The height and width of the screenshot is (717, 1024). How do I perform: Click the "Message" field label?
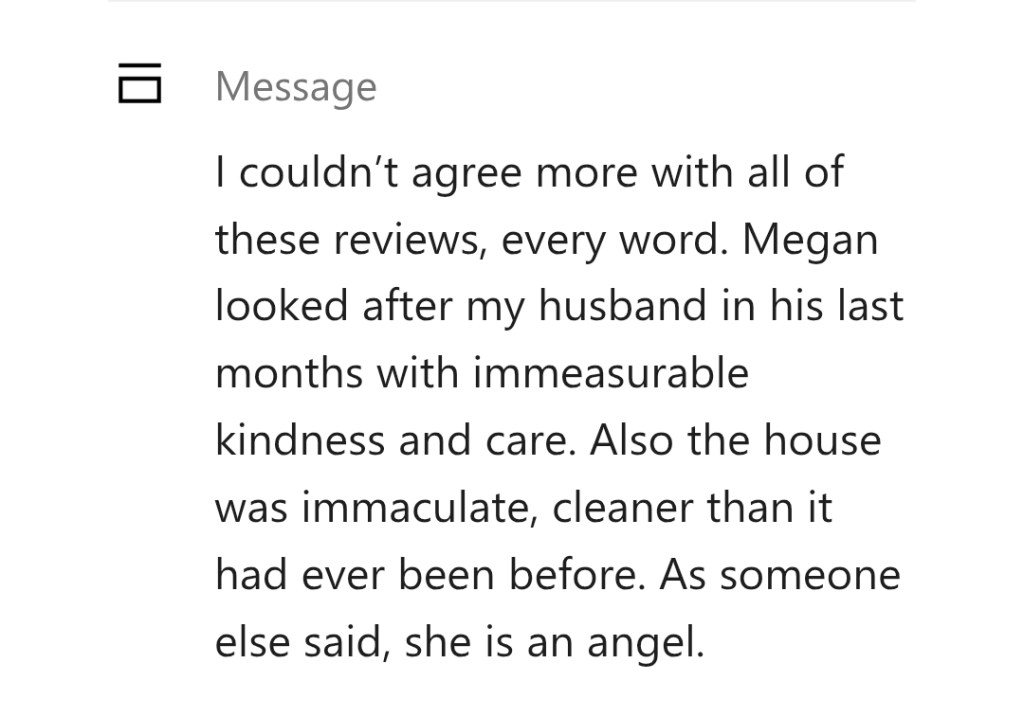click(296, 87)
